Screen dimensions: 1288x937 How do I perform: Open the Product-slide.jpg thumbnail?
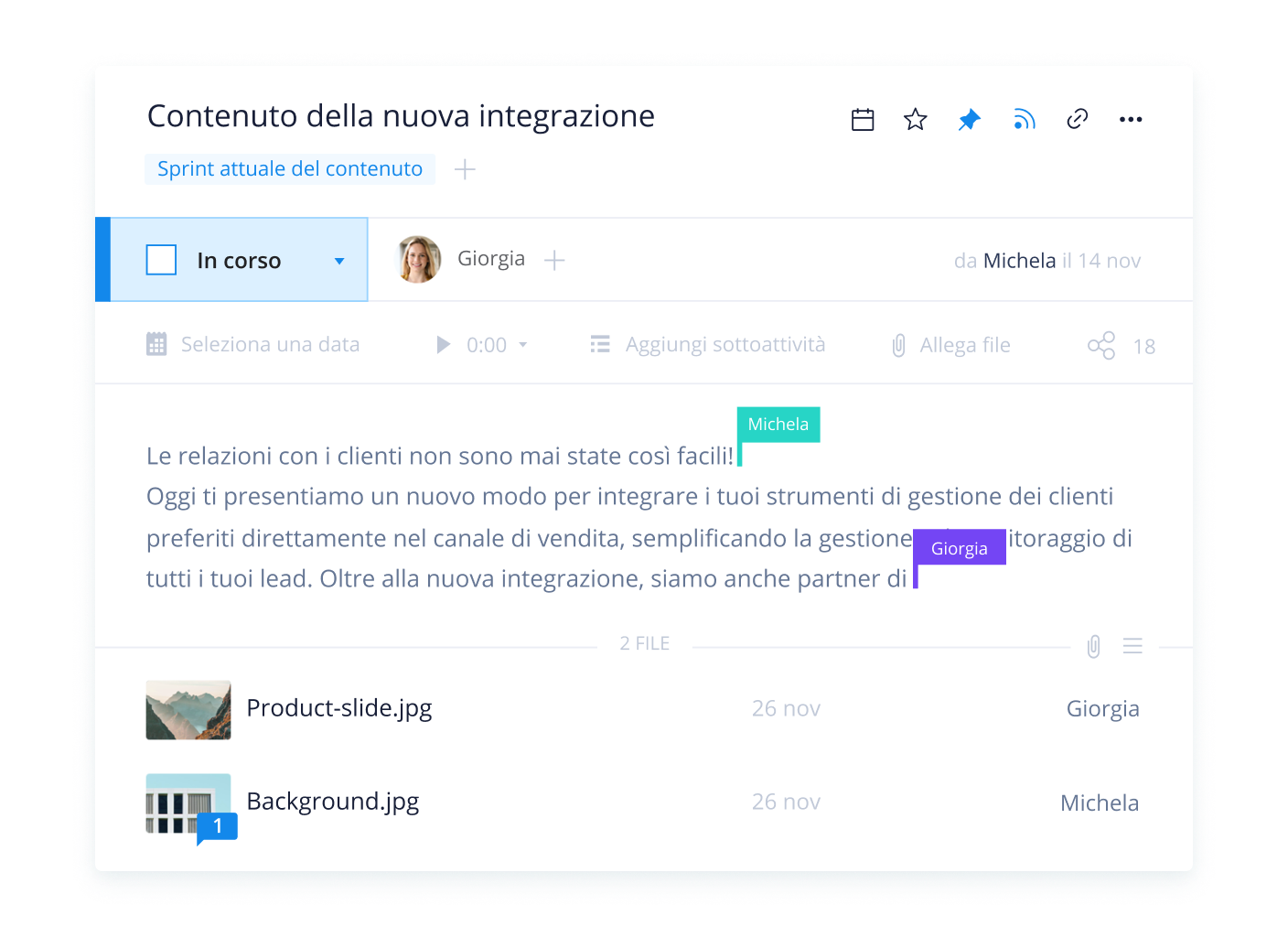(x=188, y=710)
